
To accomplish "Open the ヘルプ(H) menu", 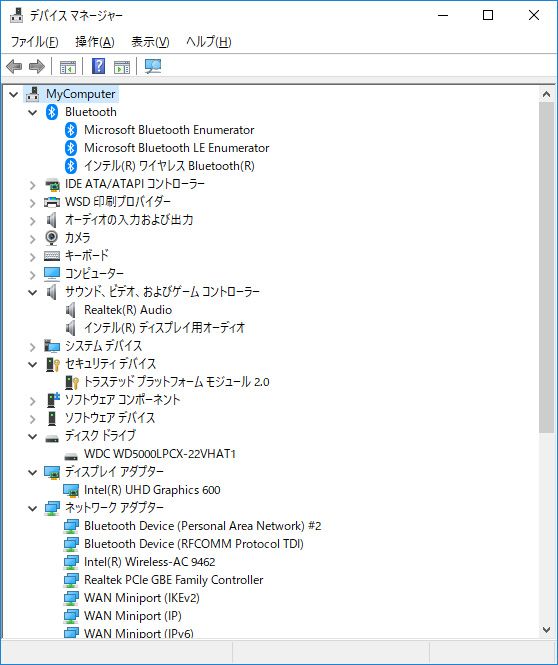I will pyautogui.click(x=209, y=42).
